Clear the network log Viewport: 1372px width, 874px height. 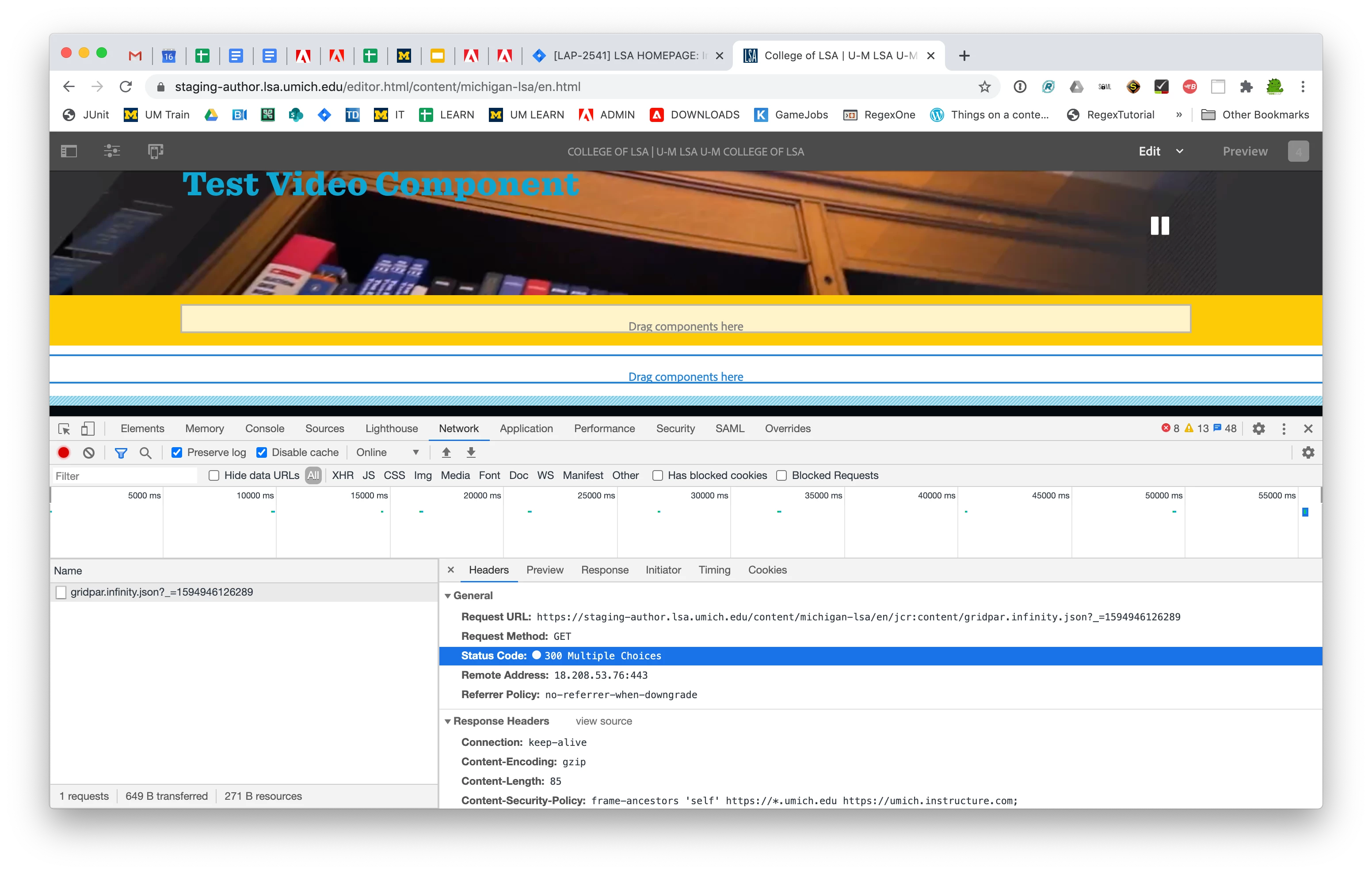tap(89, 452)
